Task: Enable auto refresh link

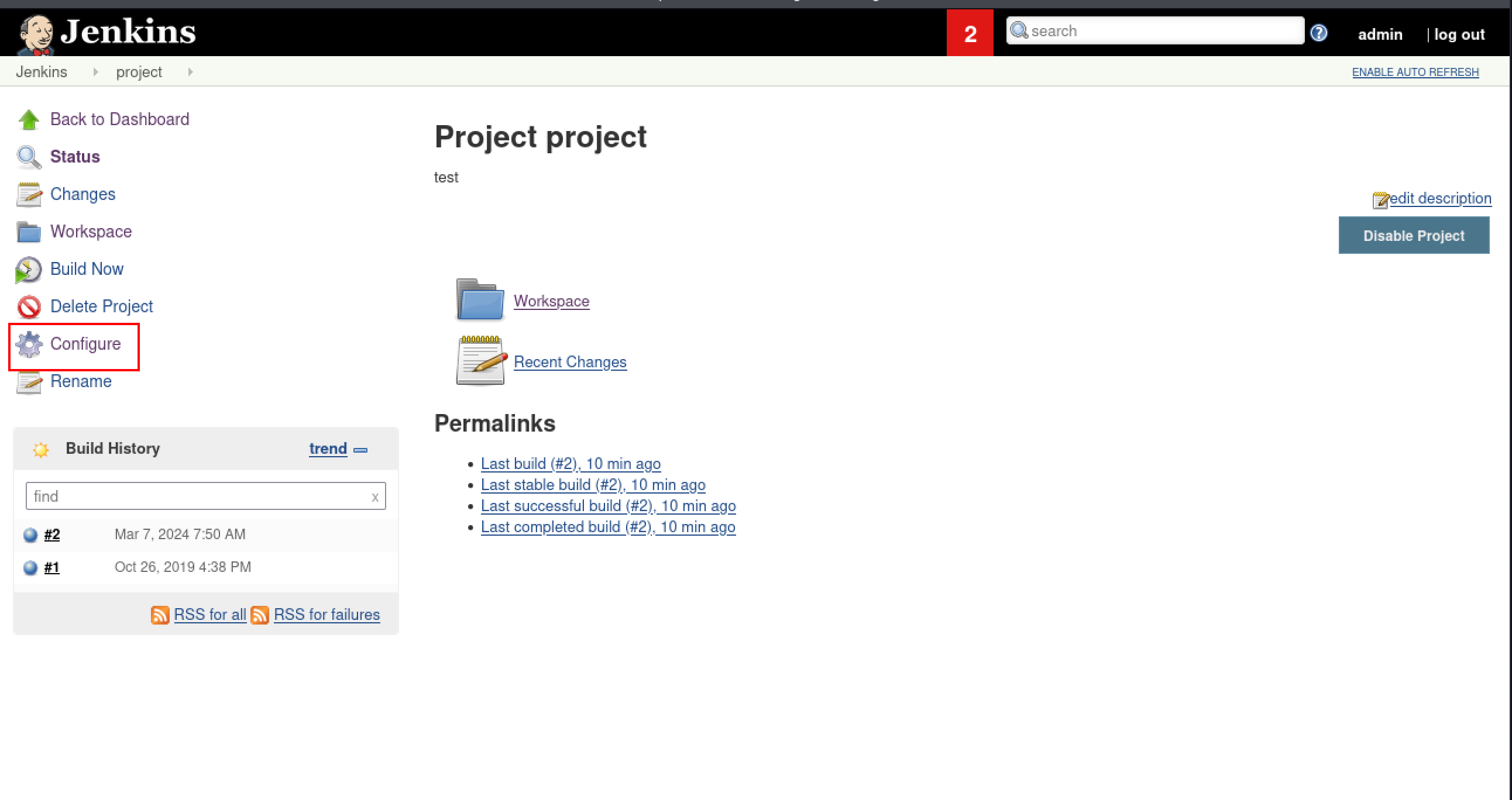Action: (1414, 72)
